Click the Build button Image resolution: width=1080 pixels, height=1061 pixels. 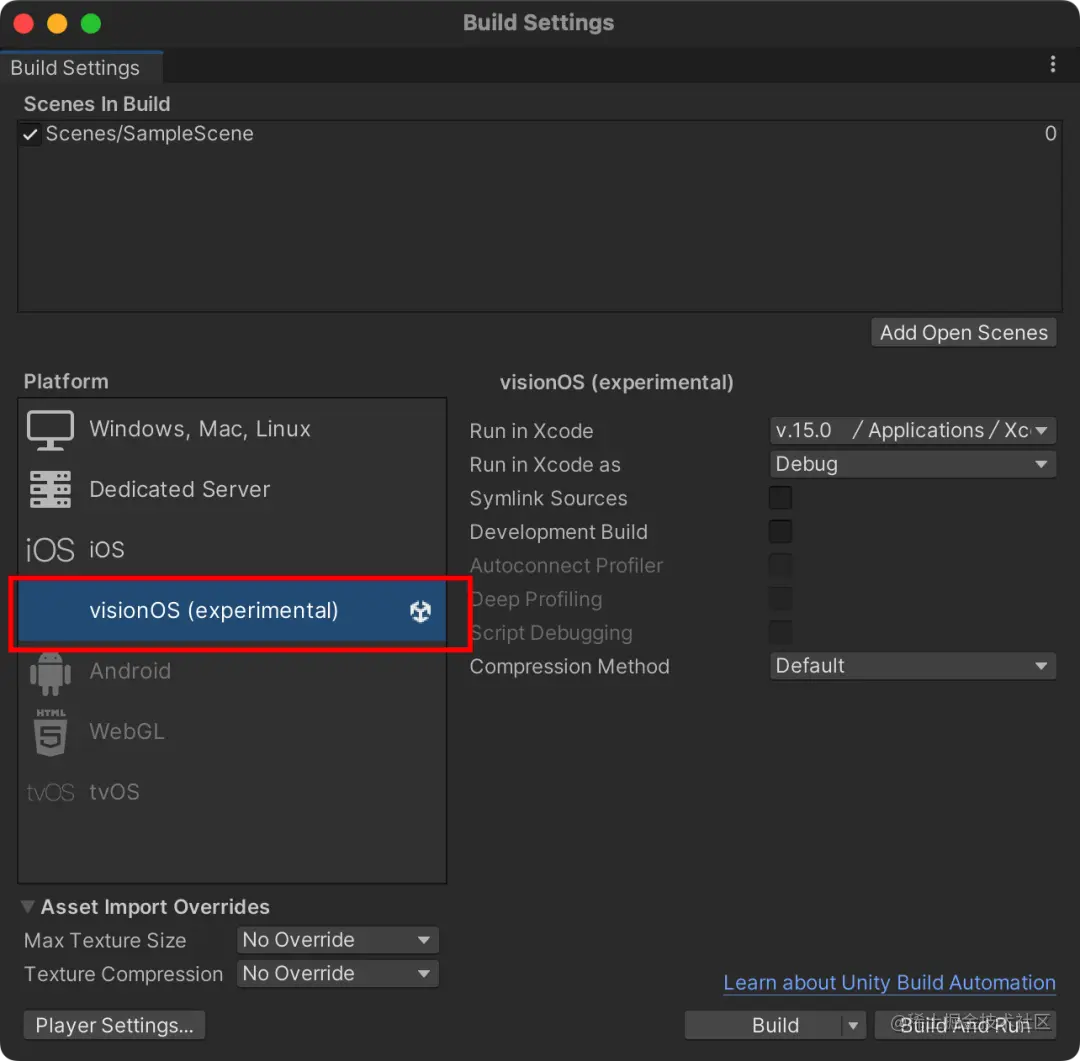click(x=763, y=1025)
